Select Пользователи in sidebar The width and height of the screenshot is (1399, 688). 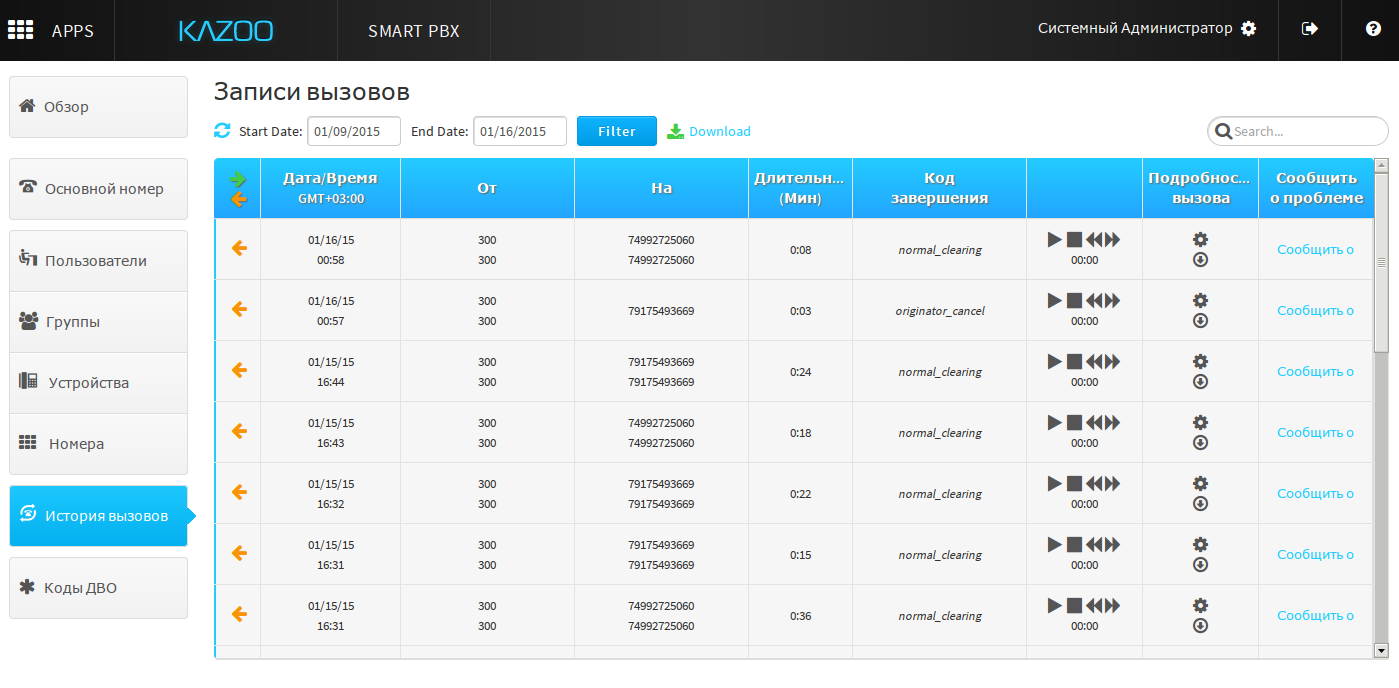[98, 261]
